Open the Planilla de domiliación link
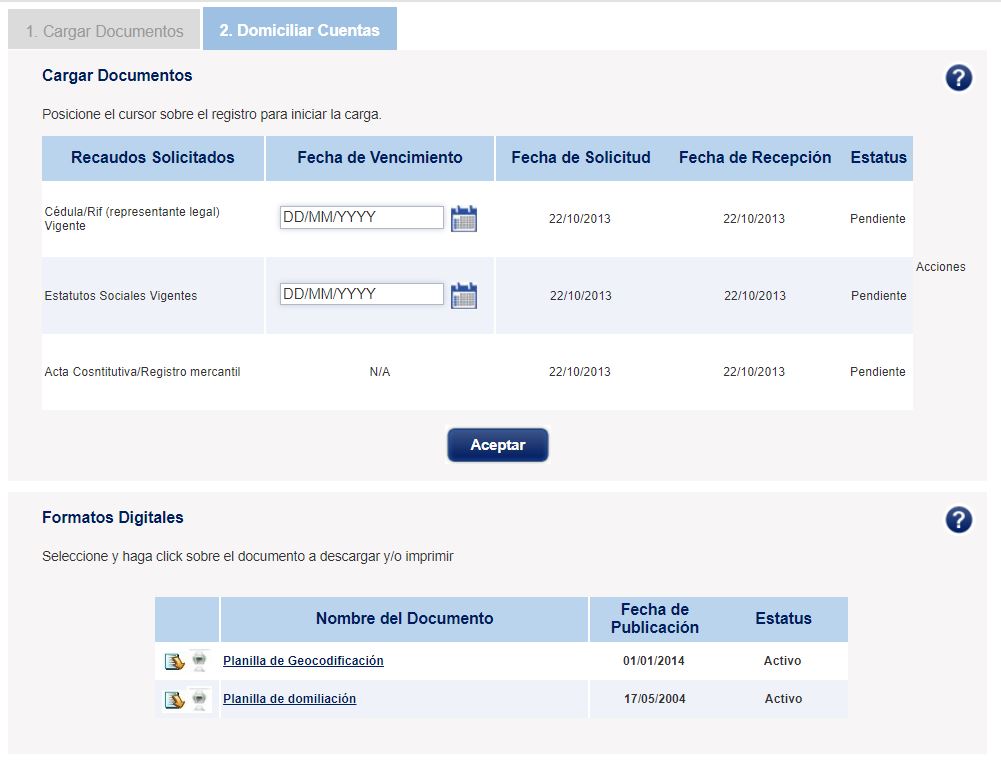The height and width of the screenshot is (768, 1001). [x=289, y=699]
